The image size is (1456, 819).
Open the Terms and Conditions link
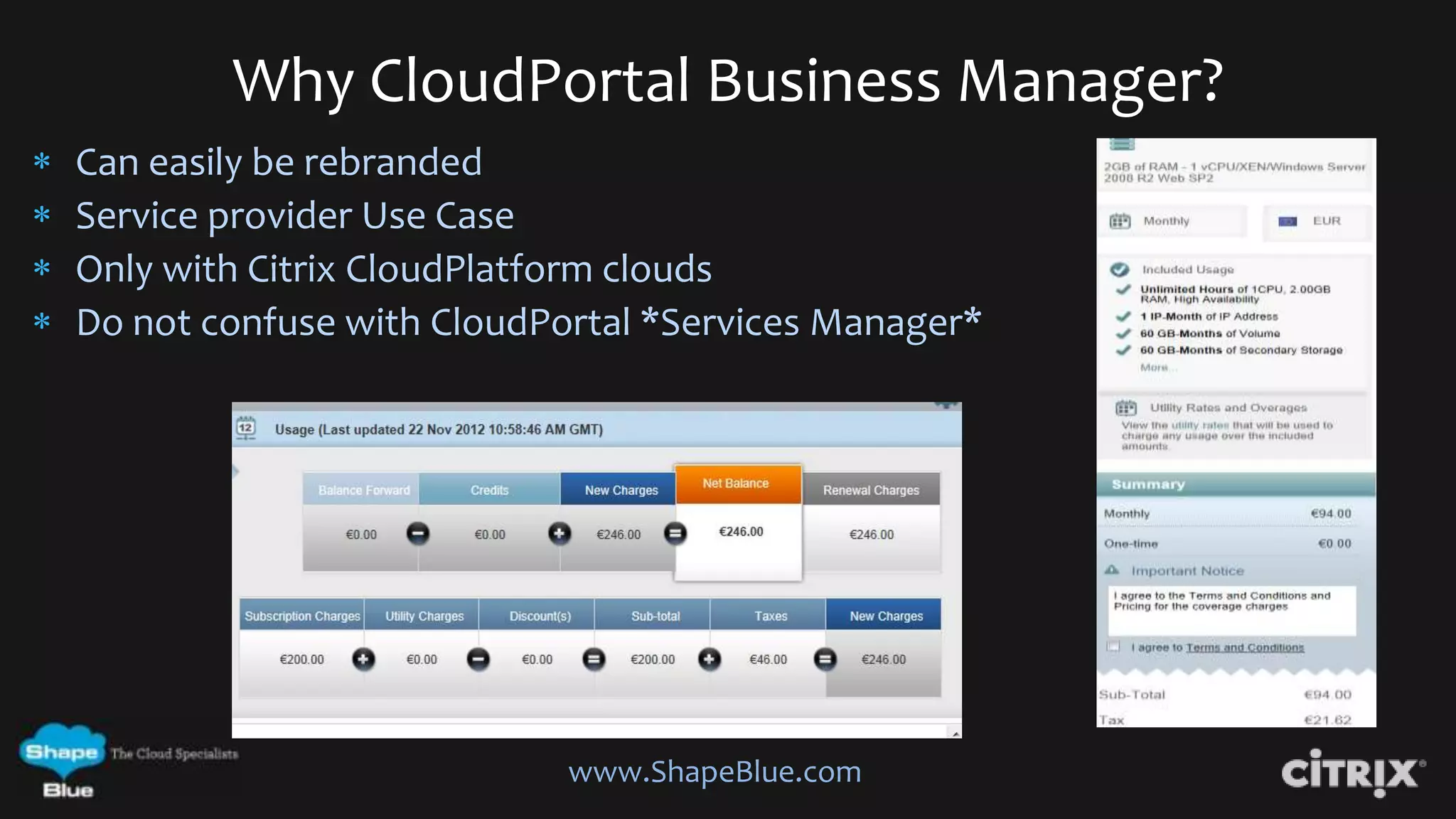[1245, 648]
